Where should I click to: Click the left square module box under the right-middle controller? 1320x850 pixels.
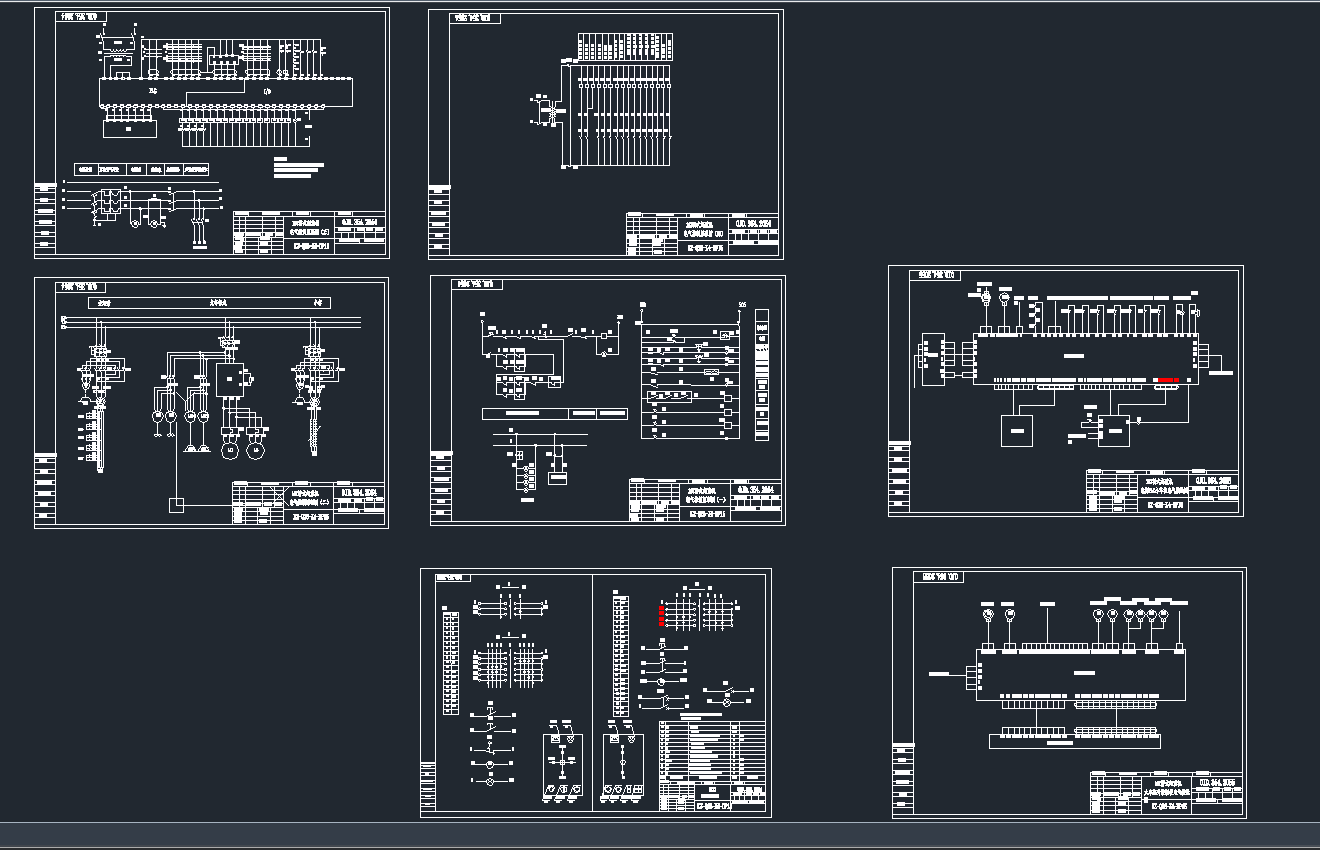(1017, 430)
